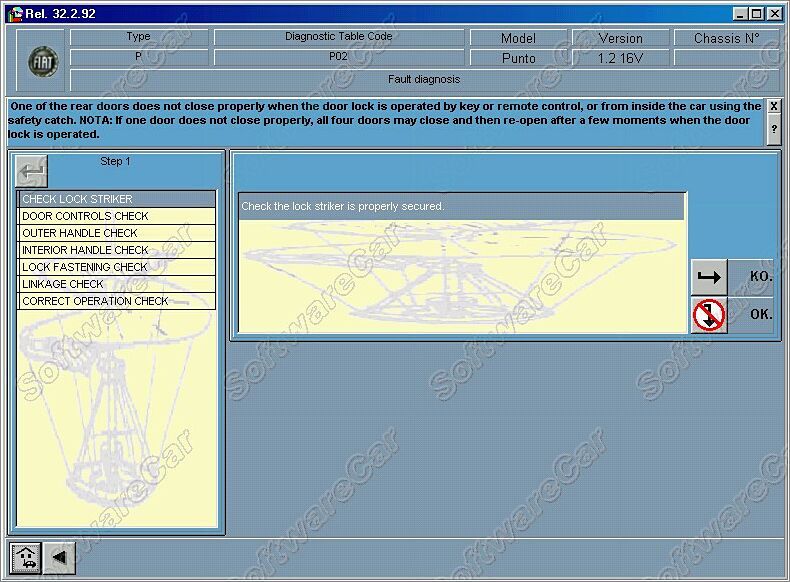790x582 pixels.
Task: Open help with the question mark button
Action: (x=773, y=129)
